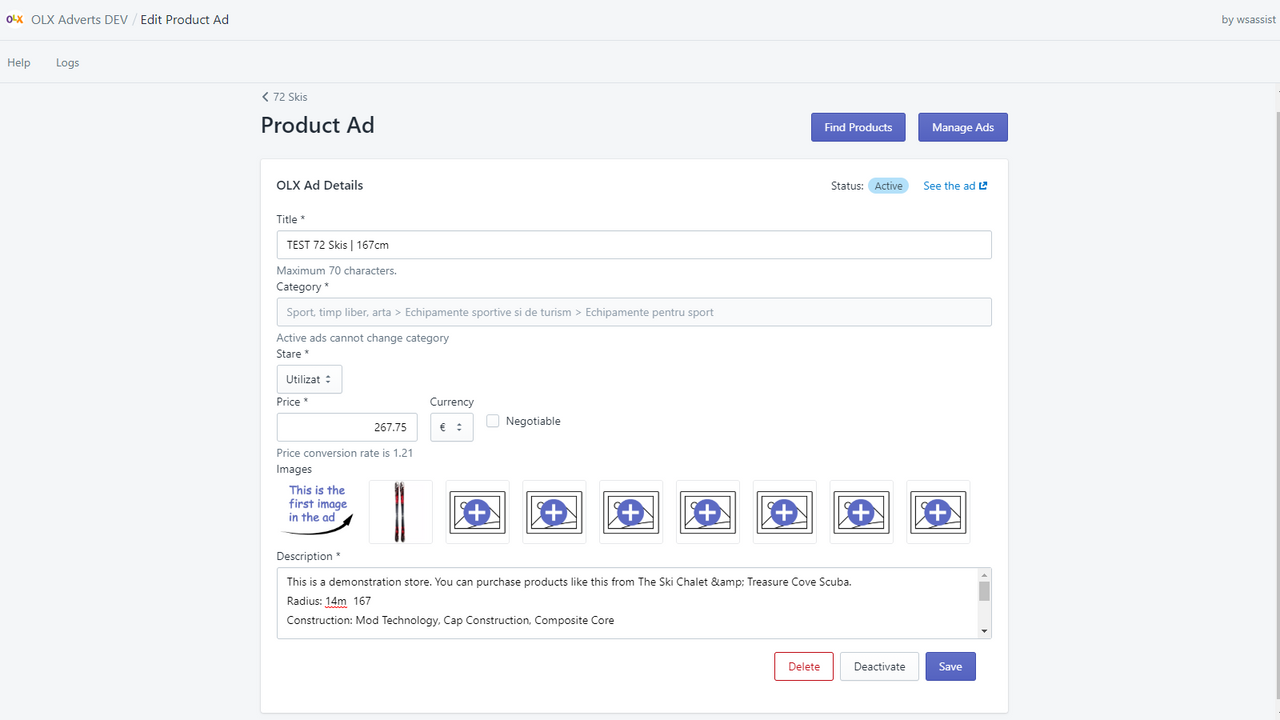Click the Manage Ads button
1280x720 pixels.
click(x=962, y=127)
